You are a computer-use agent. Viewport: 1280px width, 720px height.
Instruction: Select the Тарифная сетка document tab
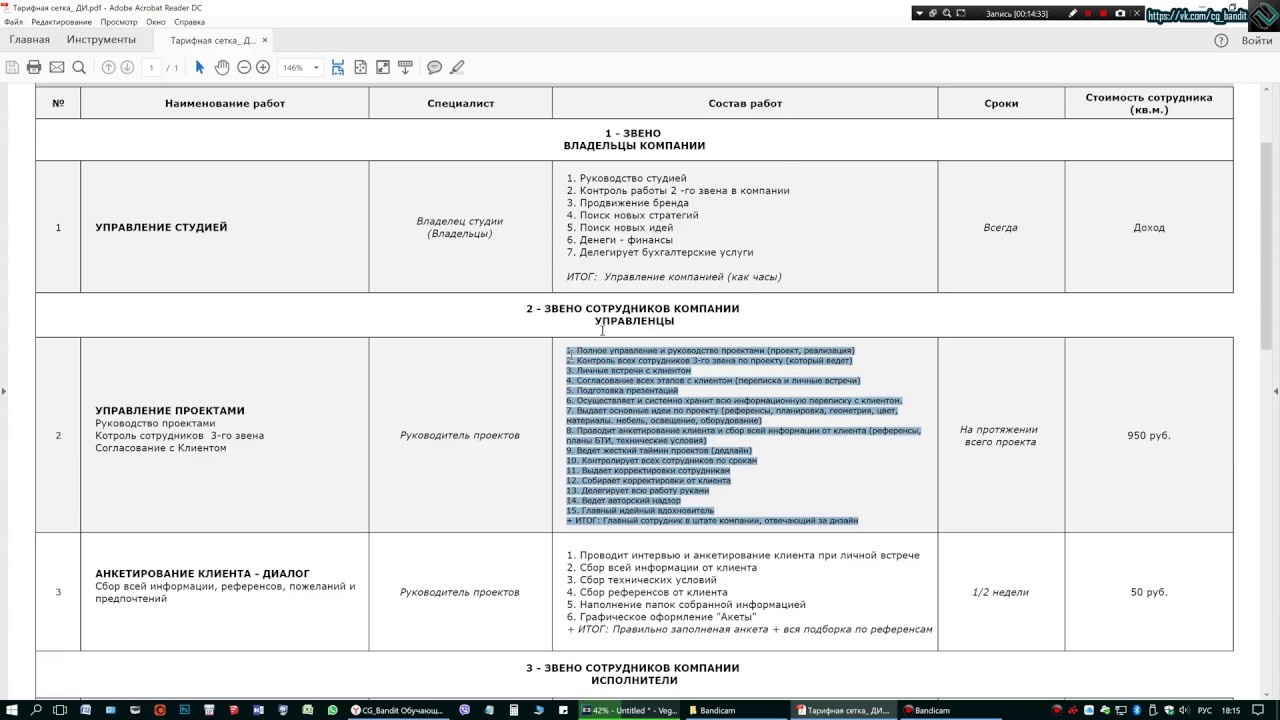213,40
